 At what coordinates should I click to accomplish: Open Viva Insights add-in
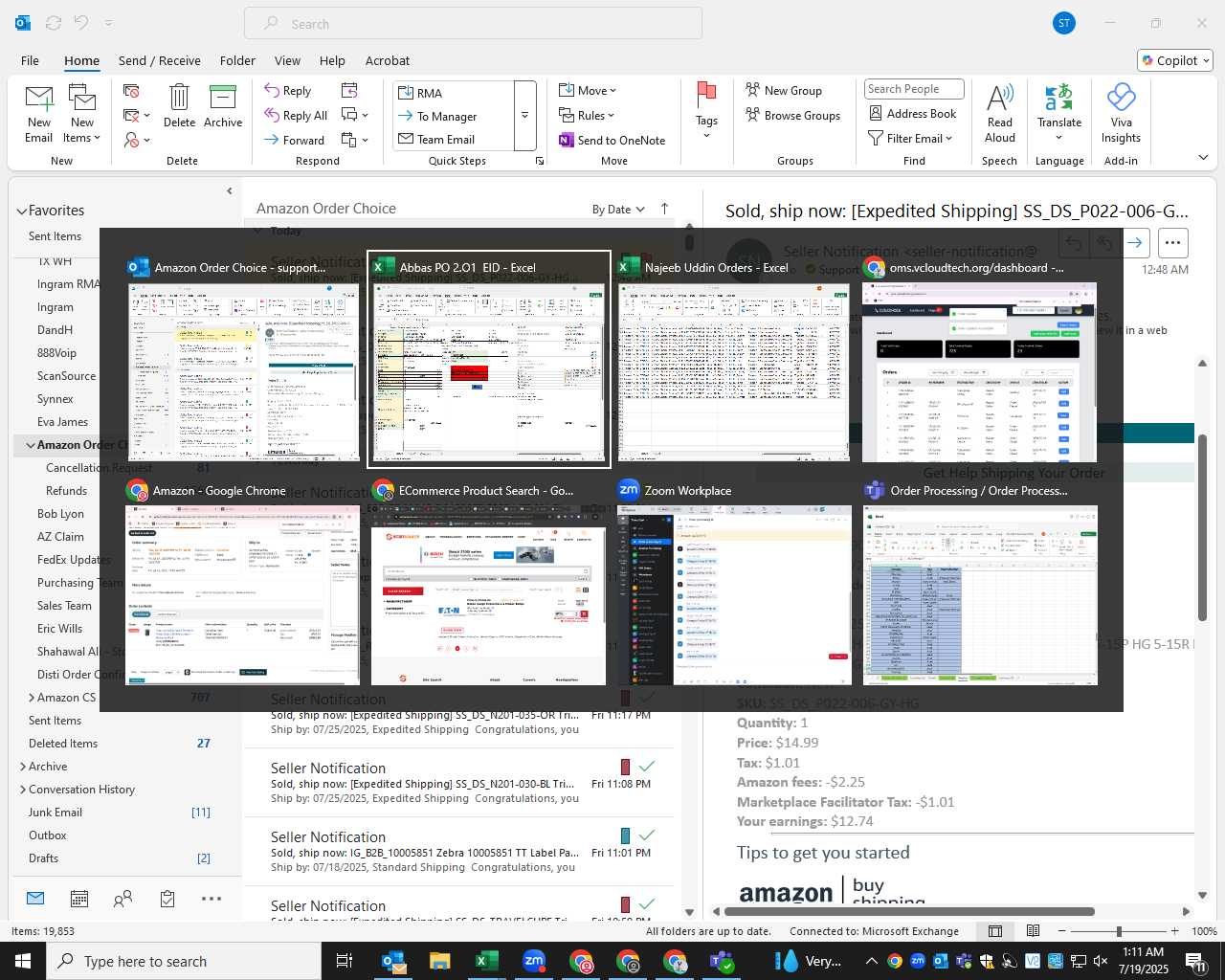(1121, 113)
